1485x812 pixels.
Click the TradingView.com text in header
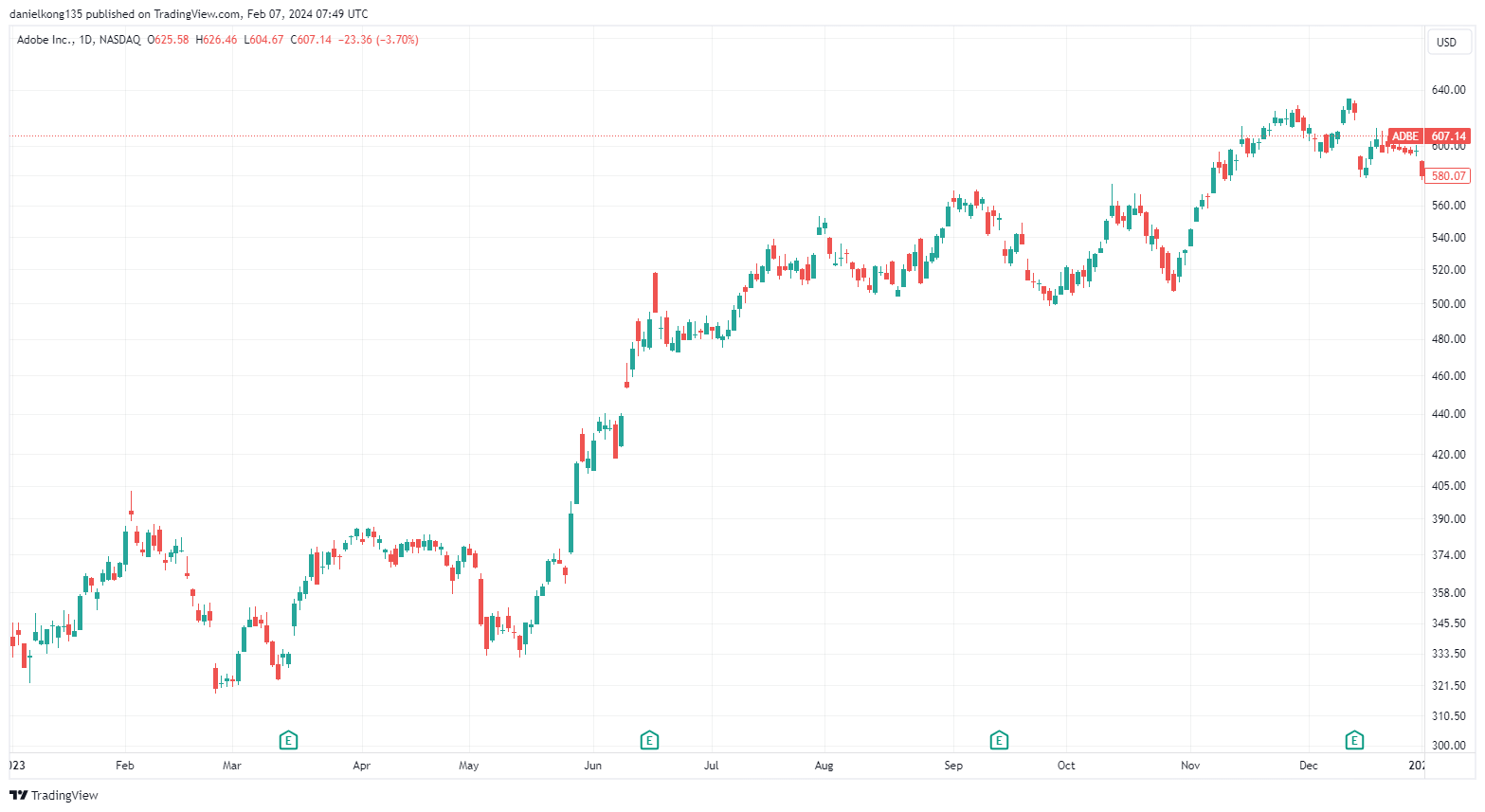click(x=197, y=14)
